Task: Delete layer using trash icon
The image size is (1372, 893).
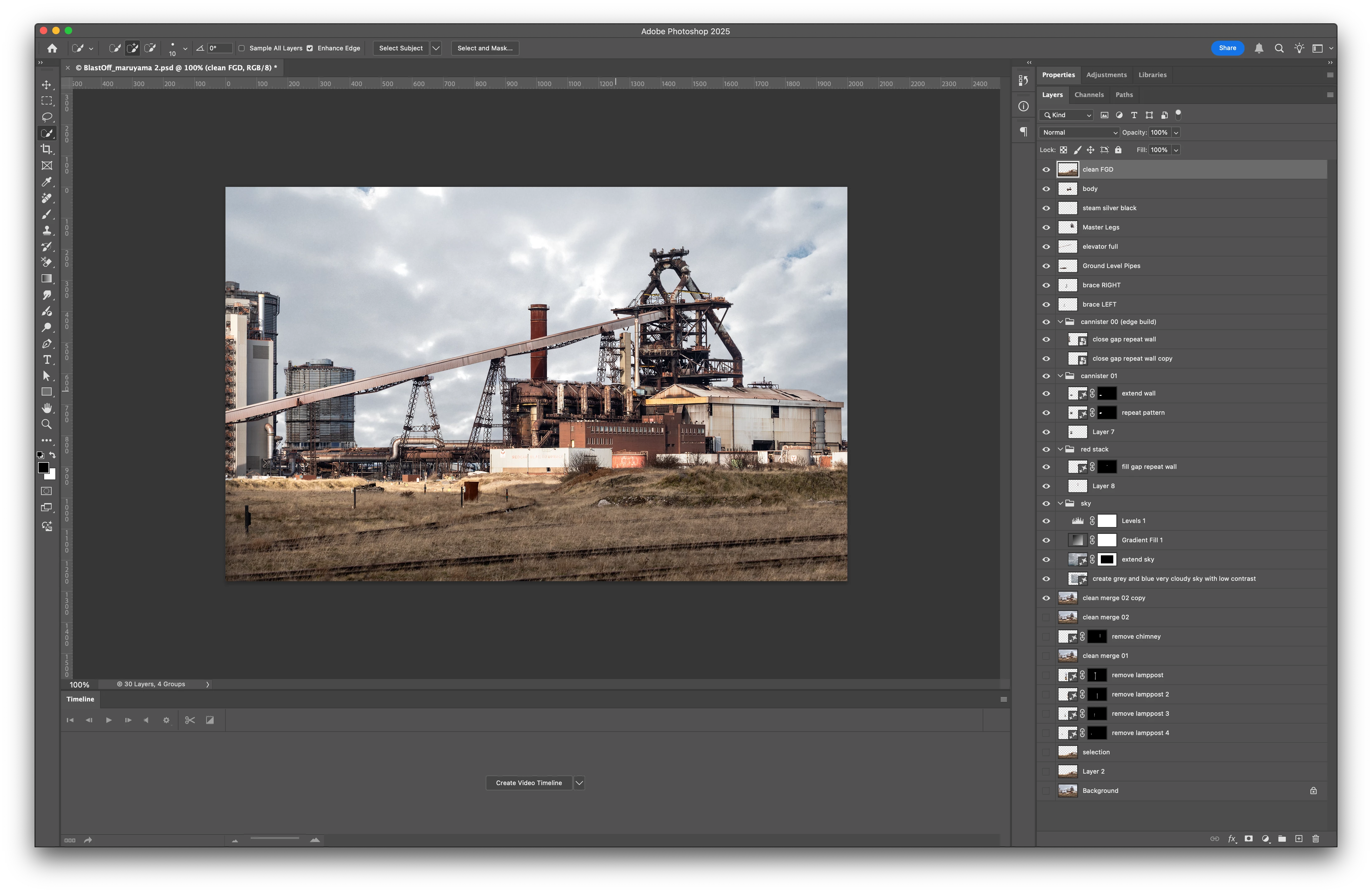Action: (x=1315, y=839)
